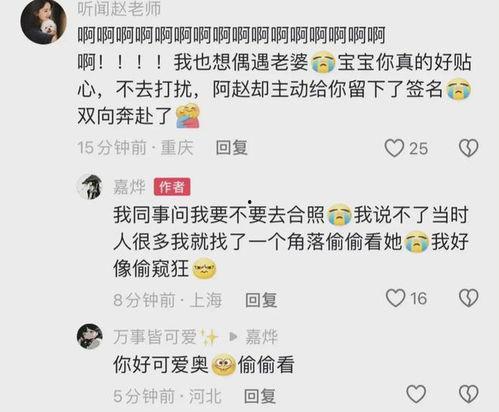
Task: Open the replied-to name 嘉烨 after arrow
Action: click(261, 337)
